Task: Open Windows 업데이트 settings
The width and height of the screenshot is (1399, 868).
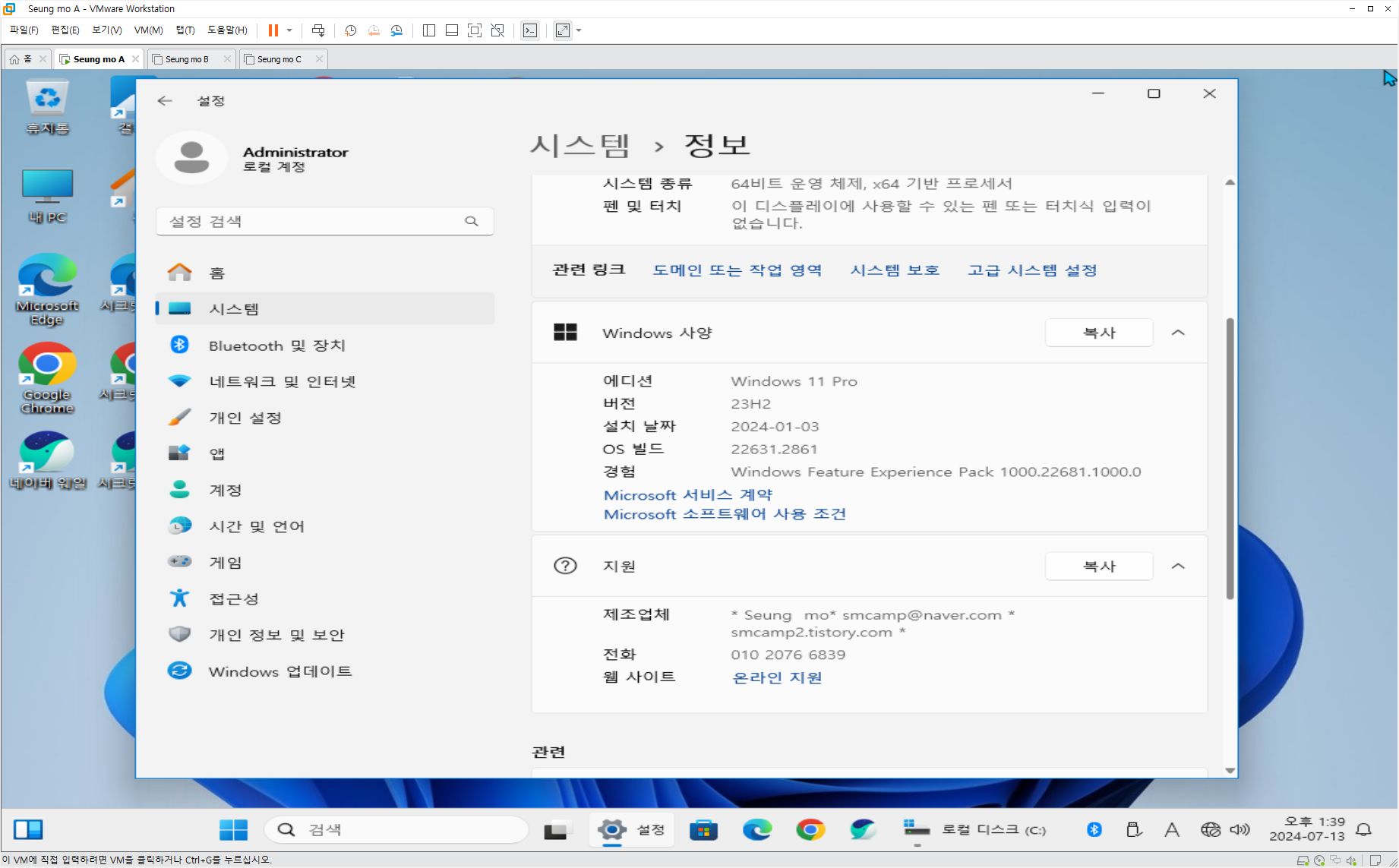Action: point(325,671)
